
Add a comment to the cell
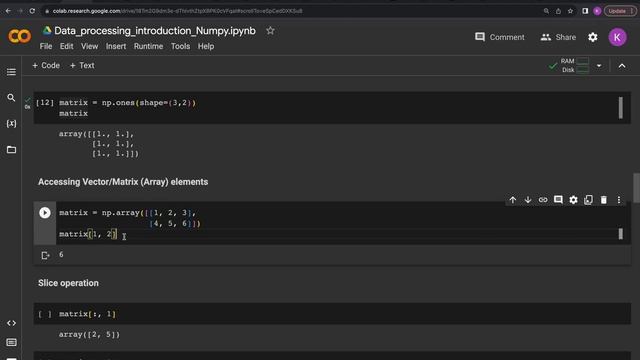coord(558,200)
